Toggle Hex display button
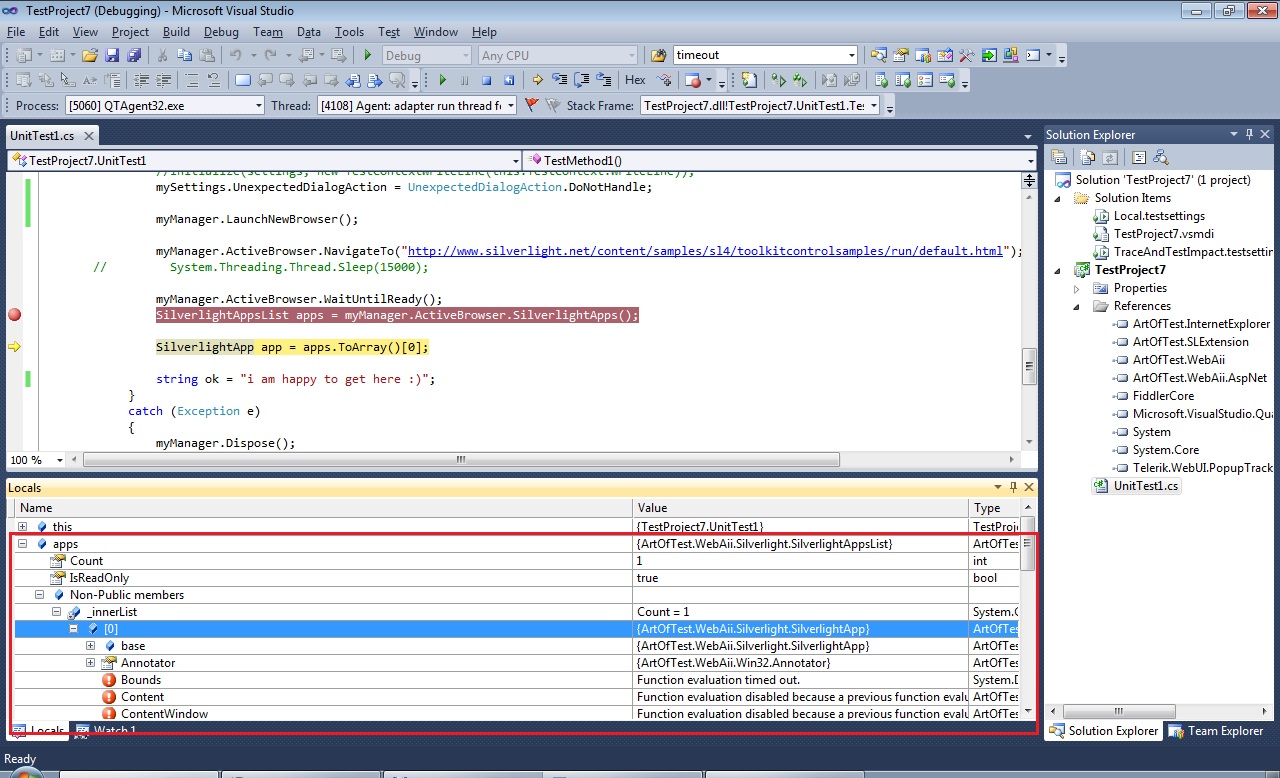1280x778 pixels. (635, 81)
